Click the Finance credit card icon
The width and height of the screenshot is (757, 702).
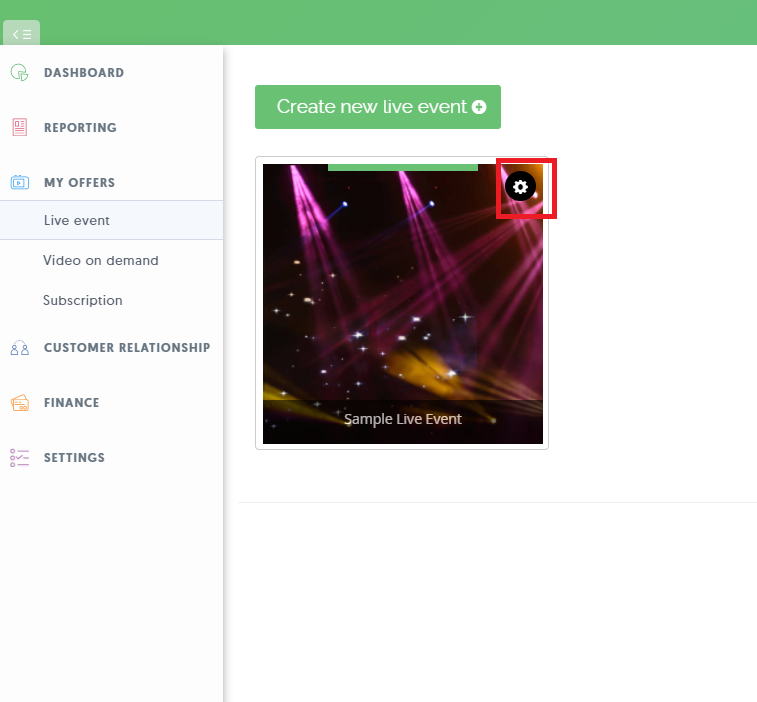[19, 403]
